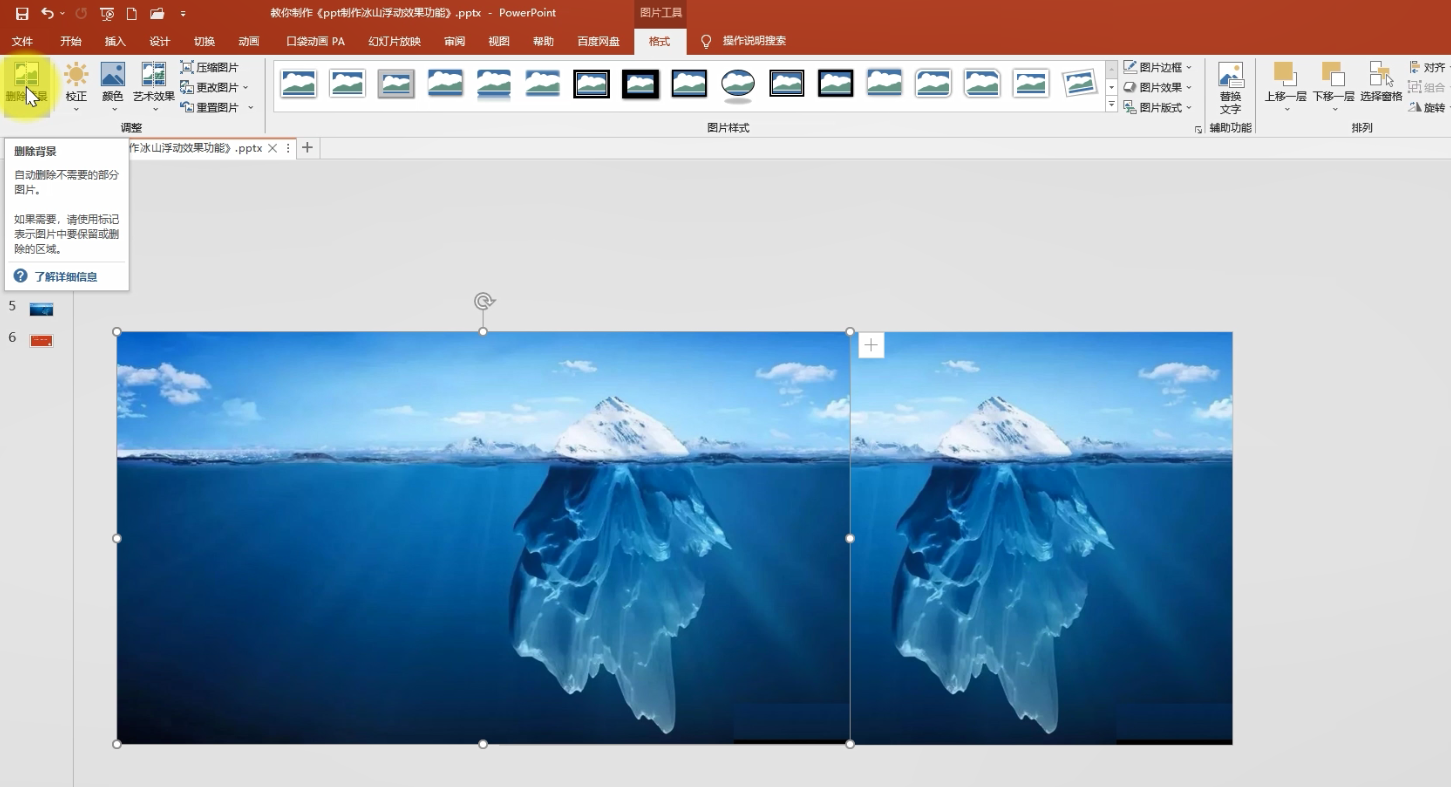
Task: Undo the last action
Action: [x=47, y=14]
